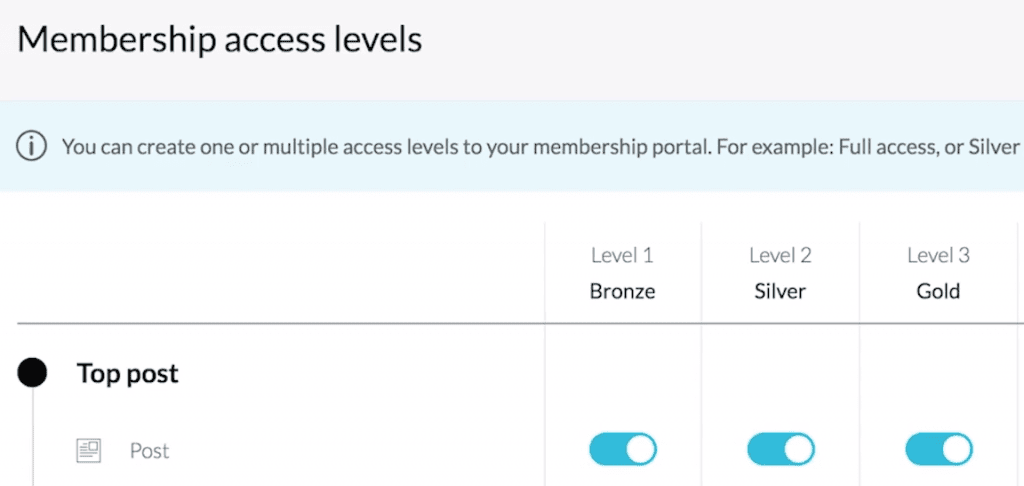Click empty Silver cell in Top post row
The image size is (1024, 486).
click(x=781, y=373)
